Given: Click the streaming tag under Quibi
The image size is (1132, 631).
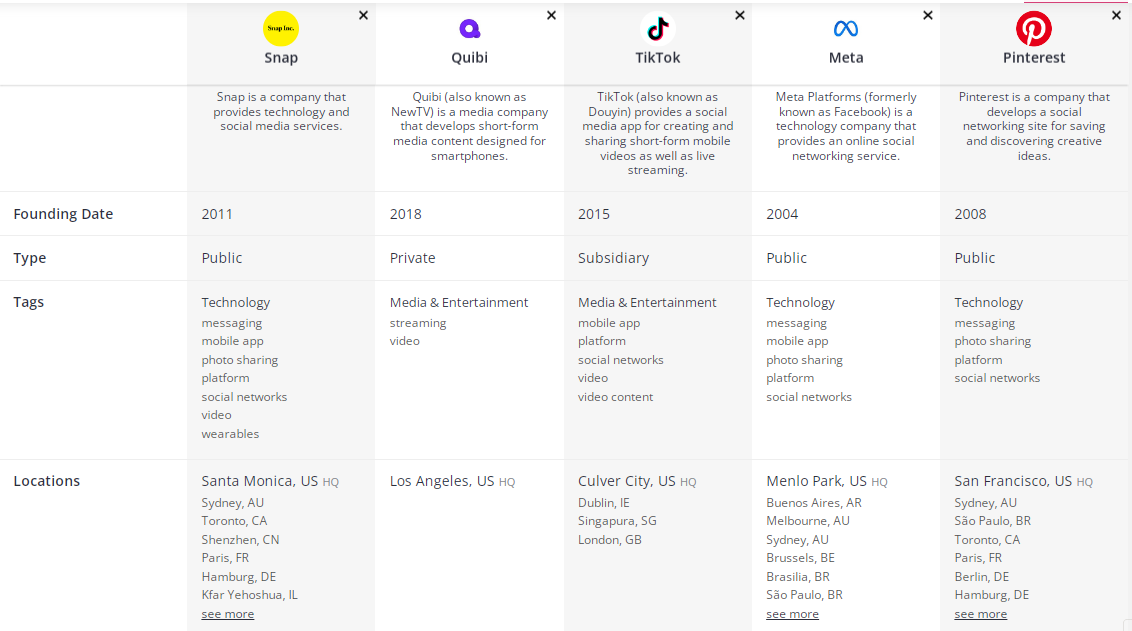Looking at the screenshot, I should [418, 323].
